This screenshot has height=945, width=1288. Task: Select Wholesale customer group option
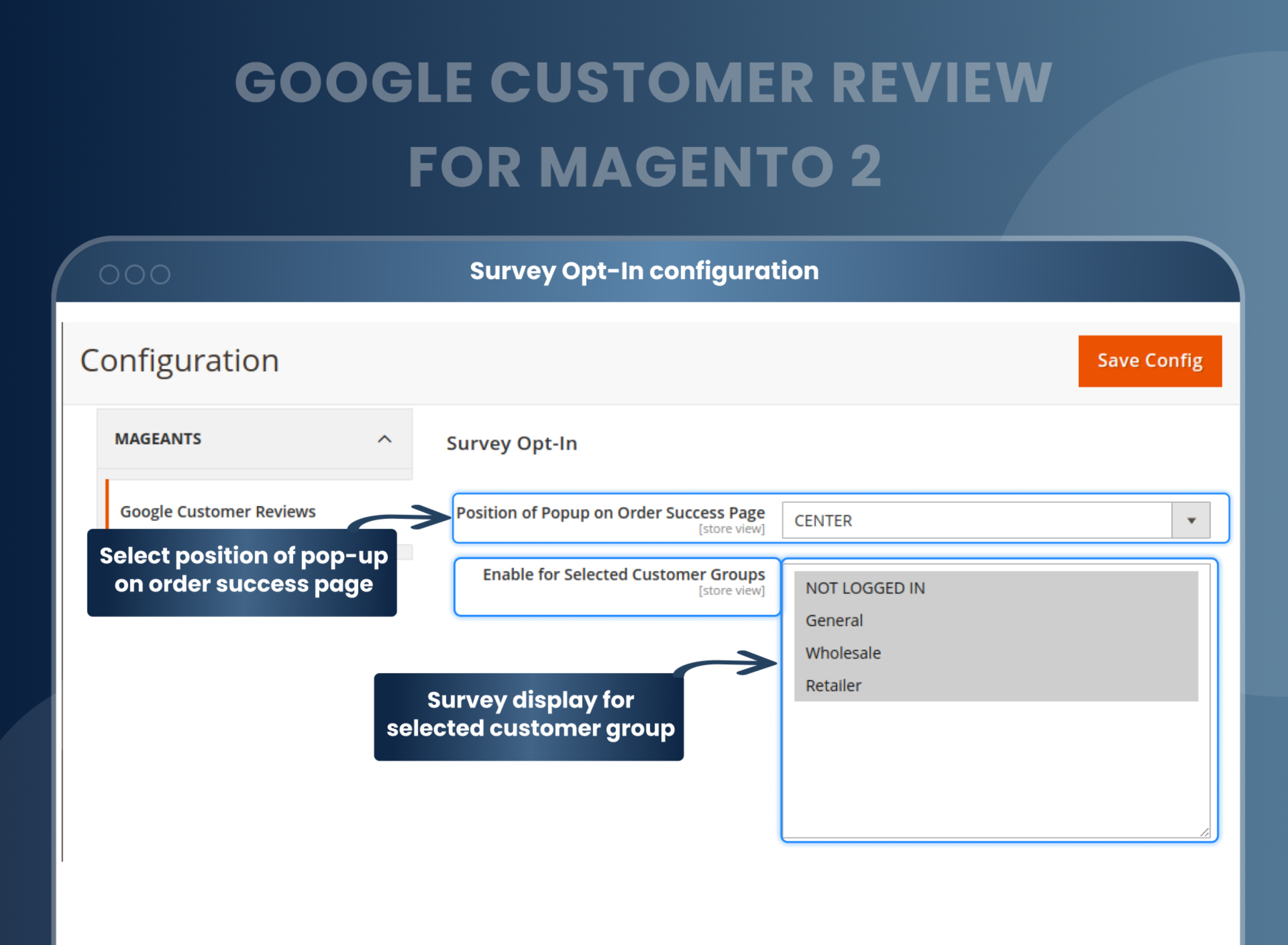pos(996,653)
